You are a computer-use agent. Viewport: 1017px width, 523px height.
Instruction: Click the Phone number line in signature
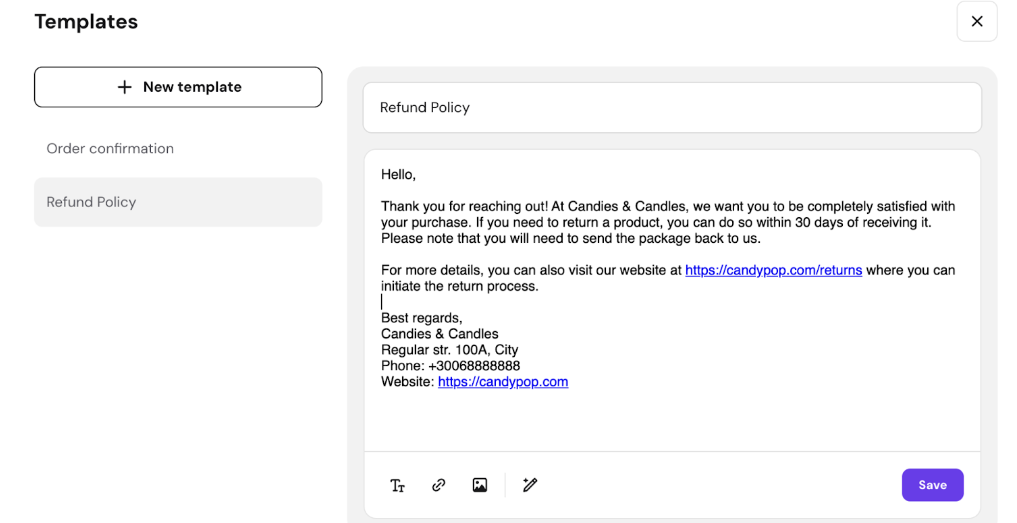(450, 366)
